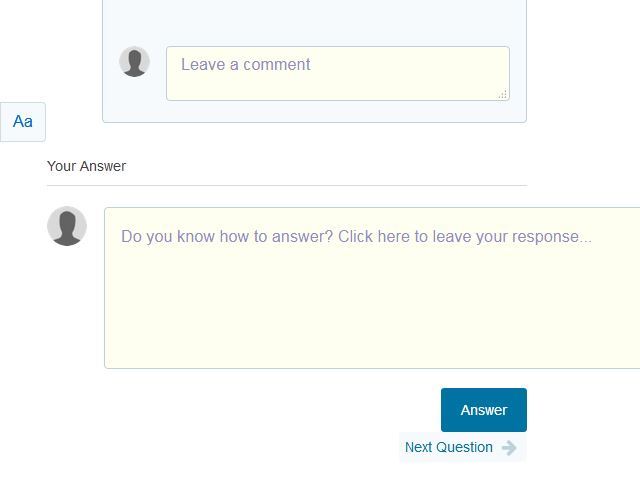Click the arrow icon beside Next Question
Screen dimensions: 640x498
[x=509, y=448]
